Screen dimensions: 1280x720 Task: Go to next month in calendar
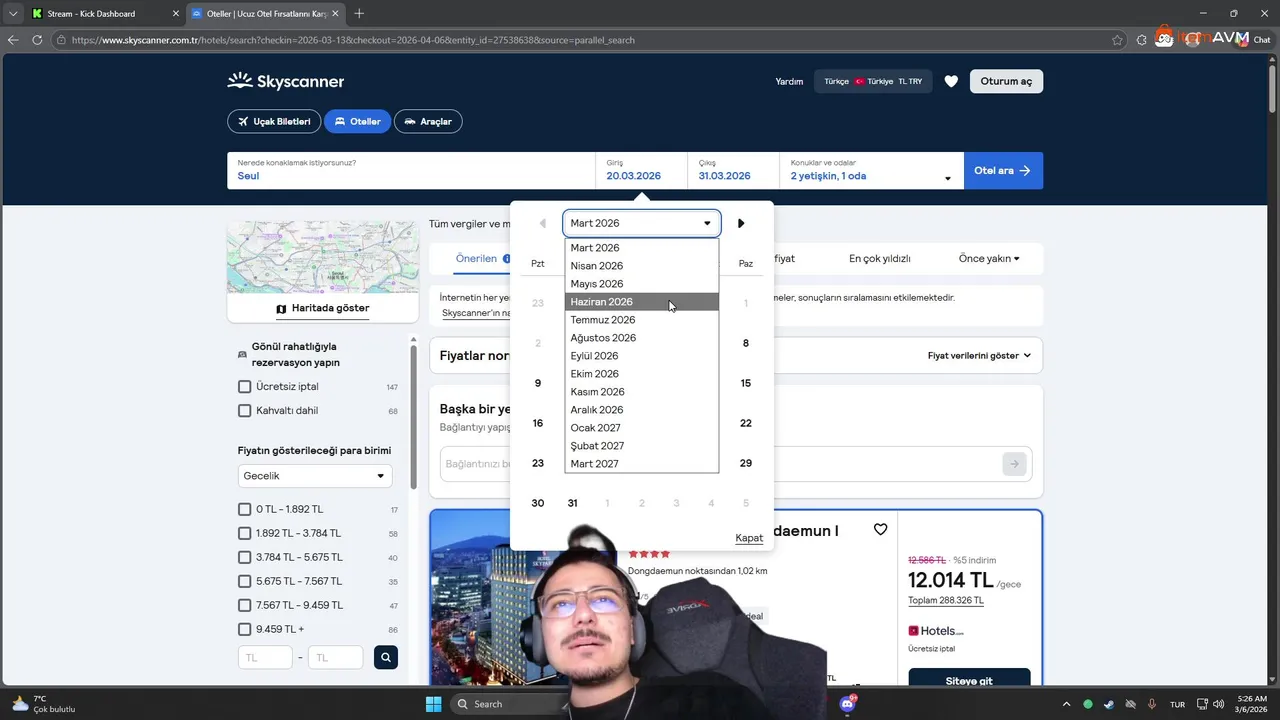(741, 223)
